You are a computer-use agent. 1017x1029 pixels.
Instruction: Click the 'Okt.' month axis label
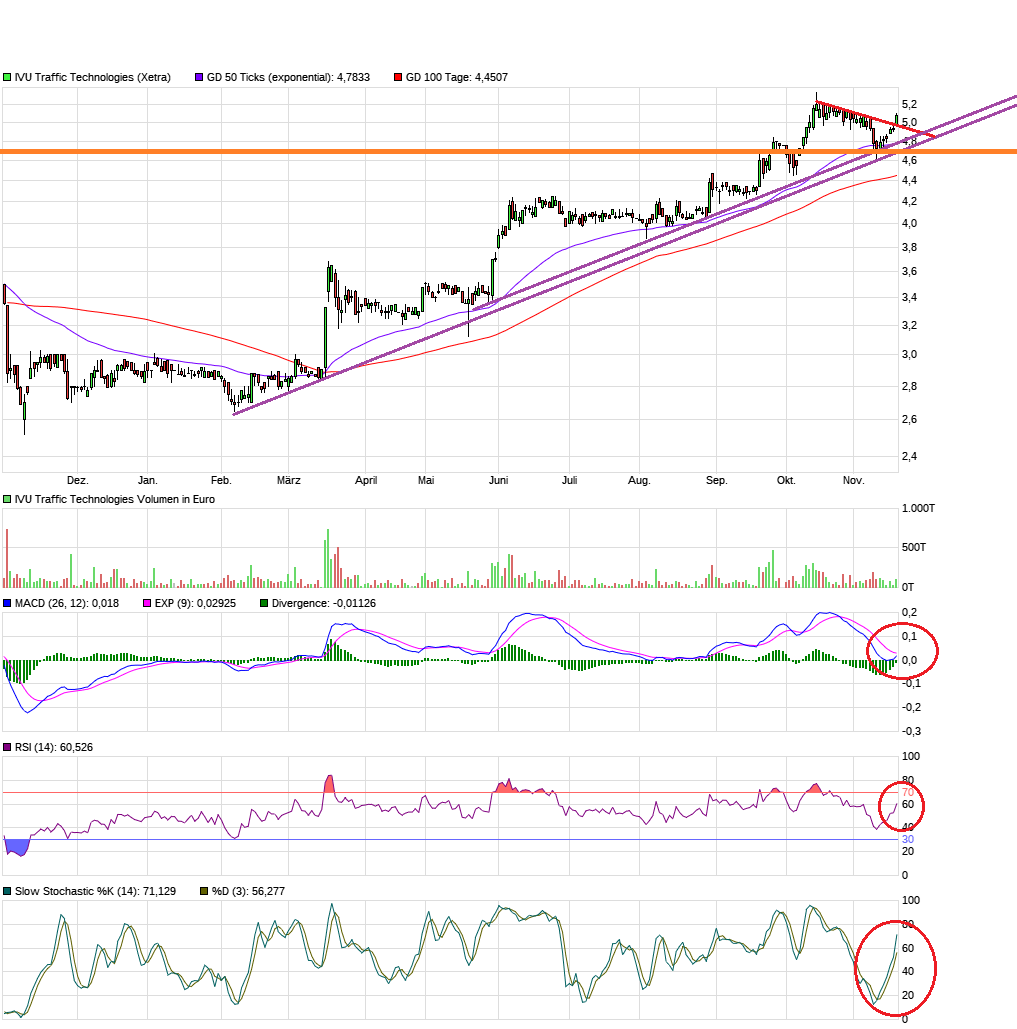[x=786, y=480]
